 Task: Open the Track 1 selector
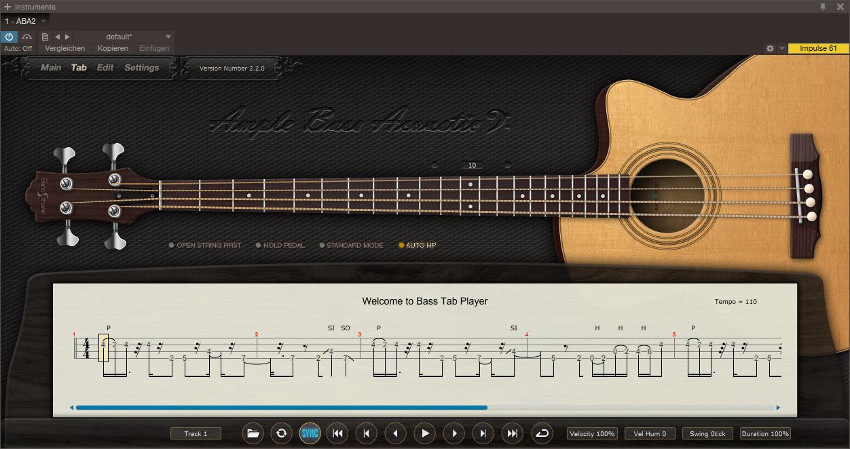tap(196, 434)
